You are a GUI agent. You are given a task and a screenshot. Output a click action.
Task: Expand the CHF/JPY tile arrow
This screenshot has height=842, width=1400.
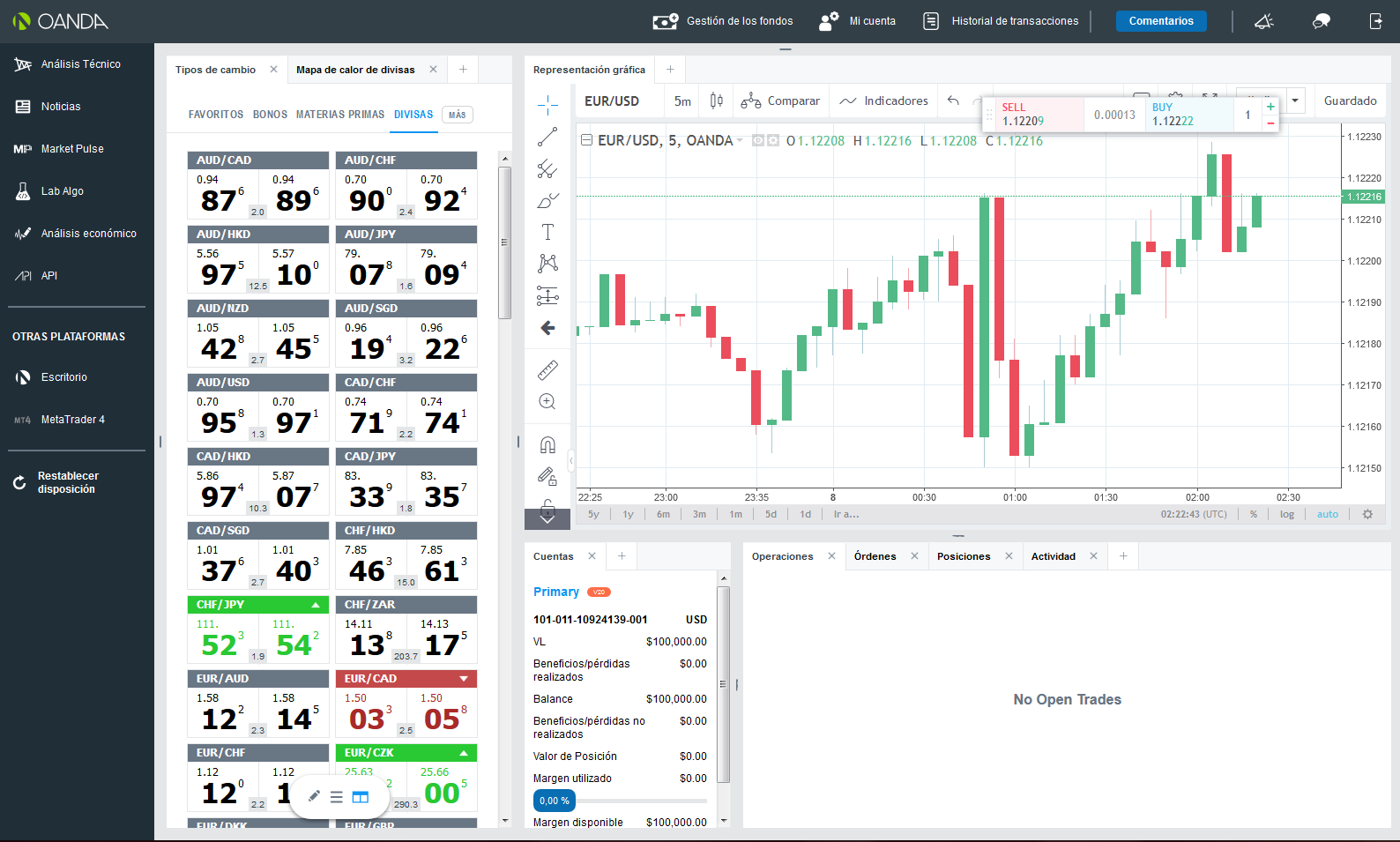coord(316,605)
